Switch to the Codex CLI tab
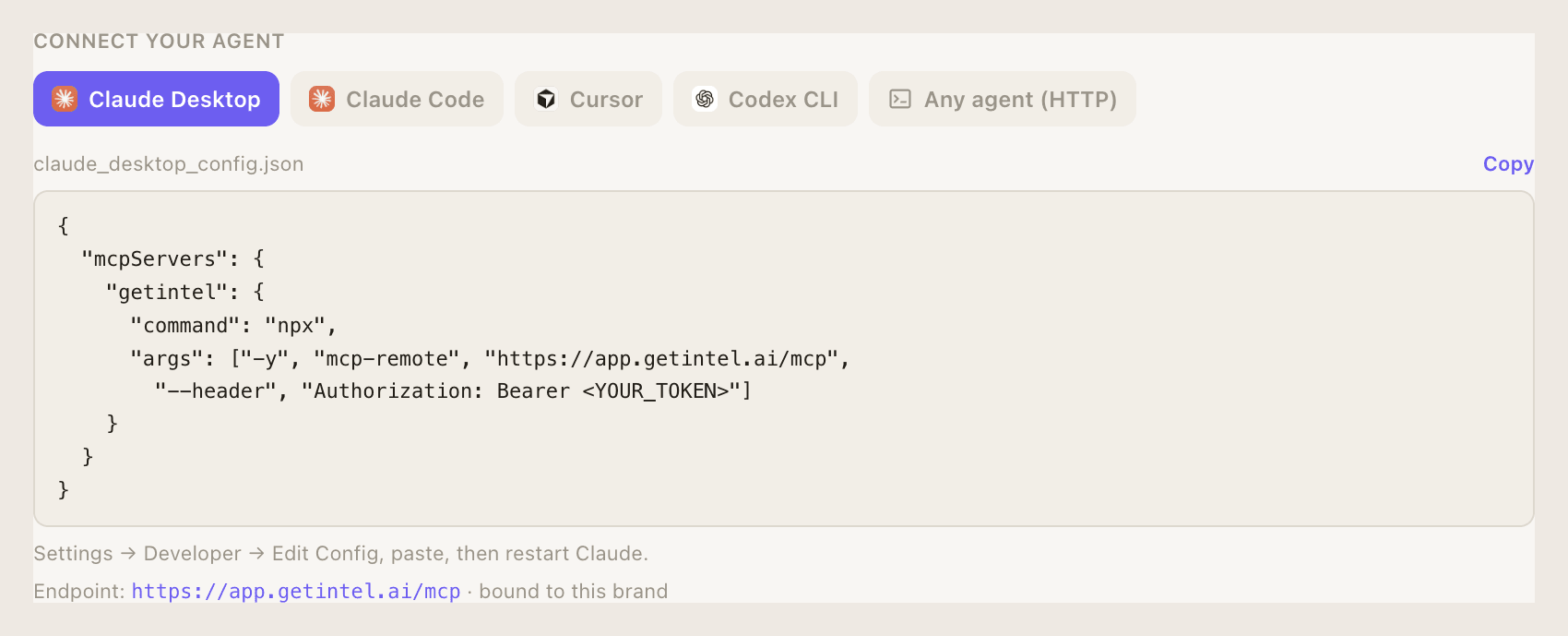Viewport: 1568px width, 636px height. pyautogui.click(x=766, y=99)
